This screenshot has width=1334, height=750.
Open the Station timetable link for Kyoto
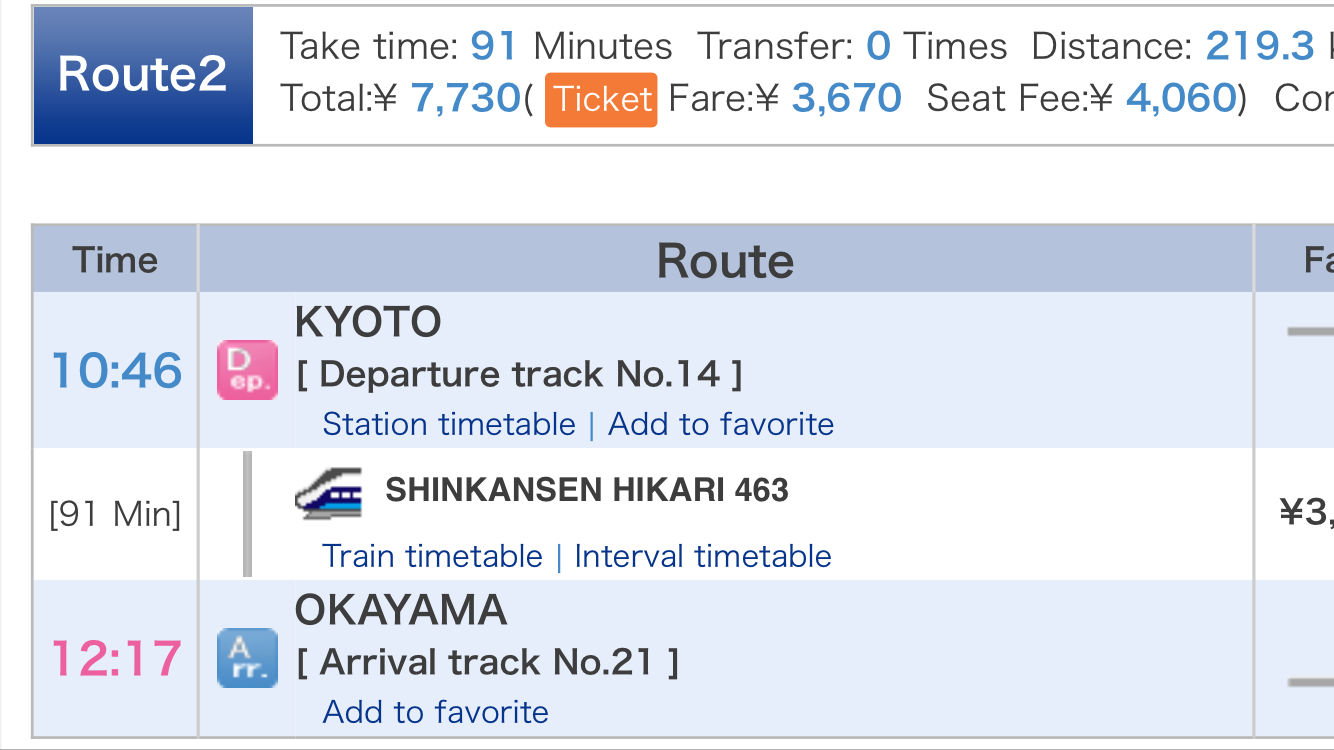click(x=449, y=424)
